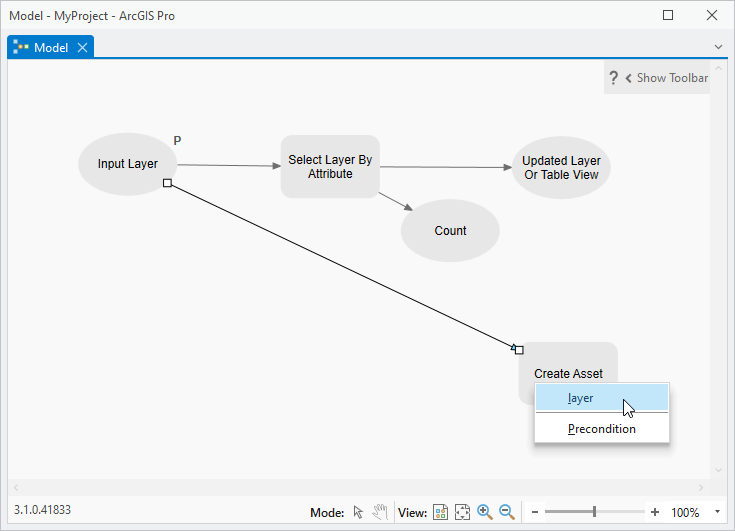Close the Model tab
The width and height of the screenshot is (735, 531).
click(x=83, y=48)
